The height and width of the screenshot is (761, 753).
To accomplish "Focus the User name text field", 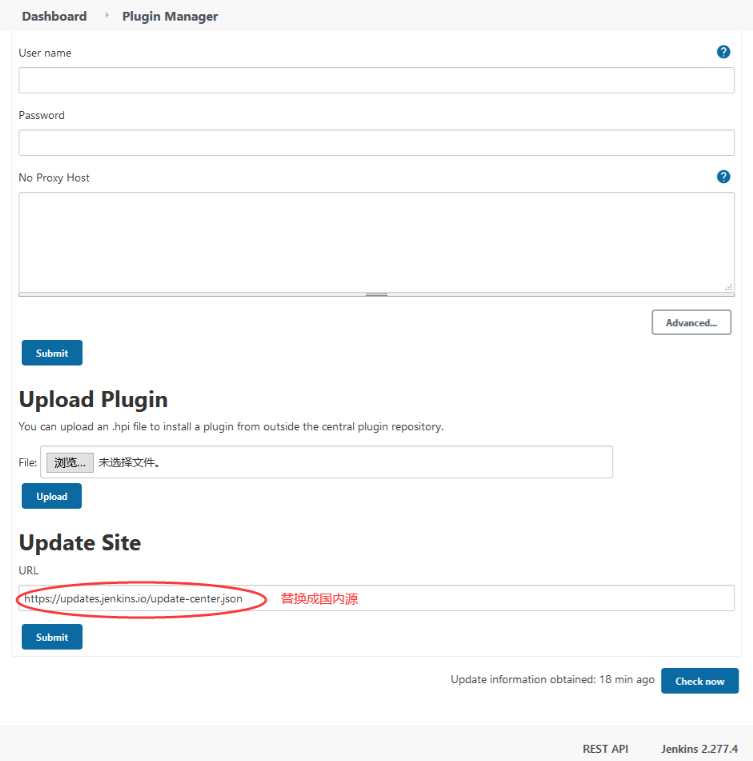I will click(376, 81).
